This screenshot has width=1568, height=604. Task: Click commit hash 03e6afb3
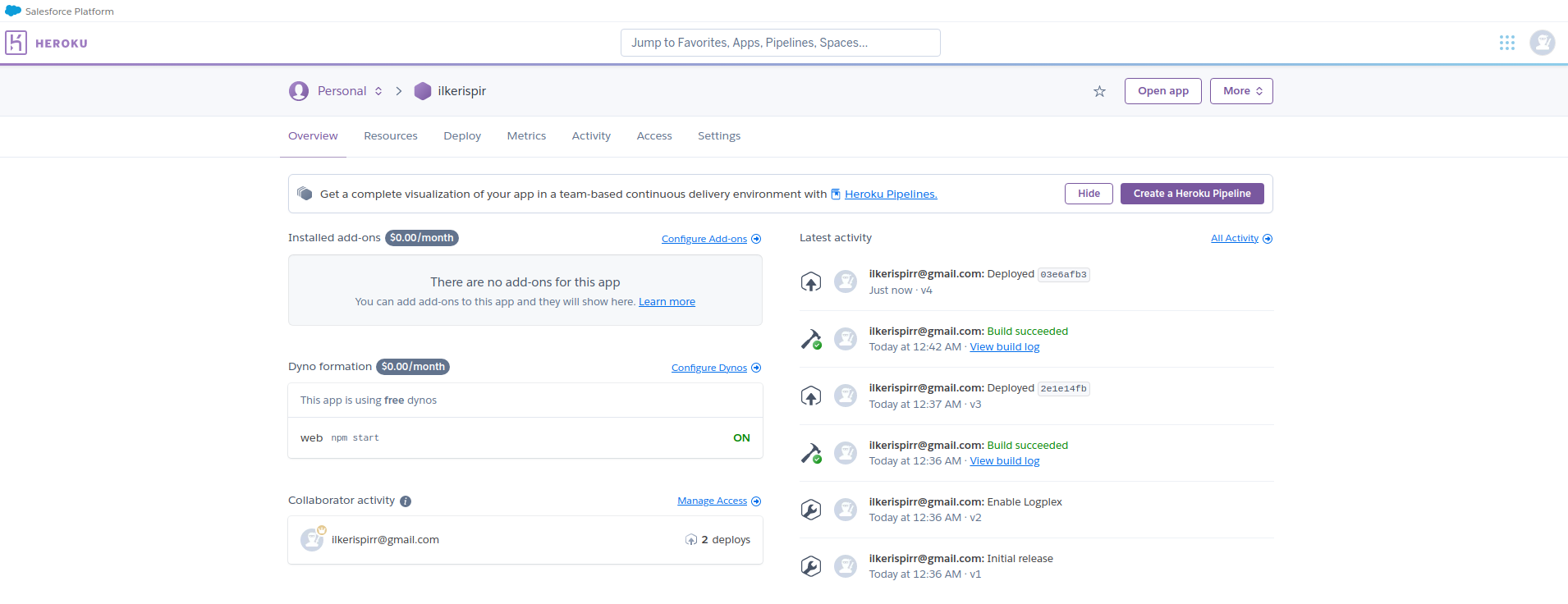point(1063,275)
